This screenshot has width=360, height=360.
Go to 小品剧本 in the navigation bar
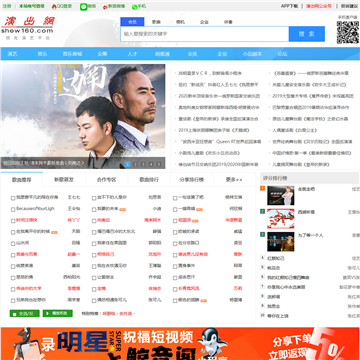tap(252, 54)
